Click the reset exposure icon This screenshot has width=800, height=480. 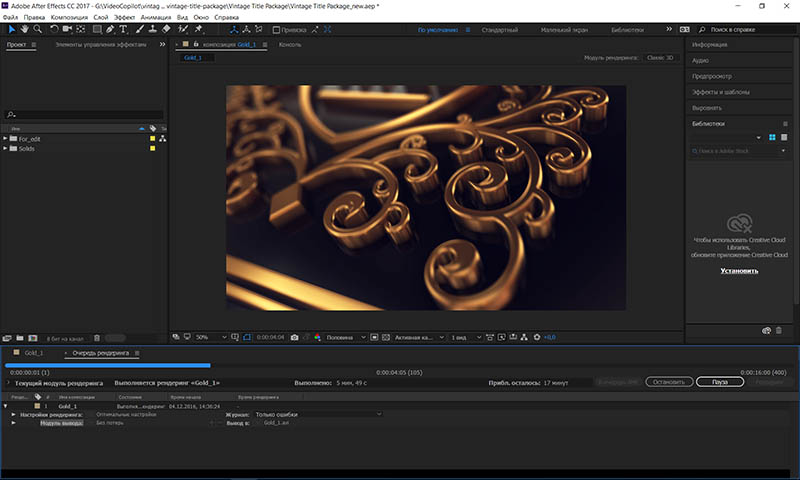537,337
